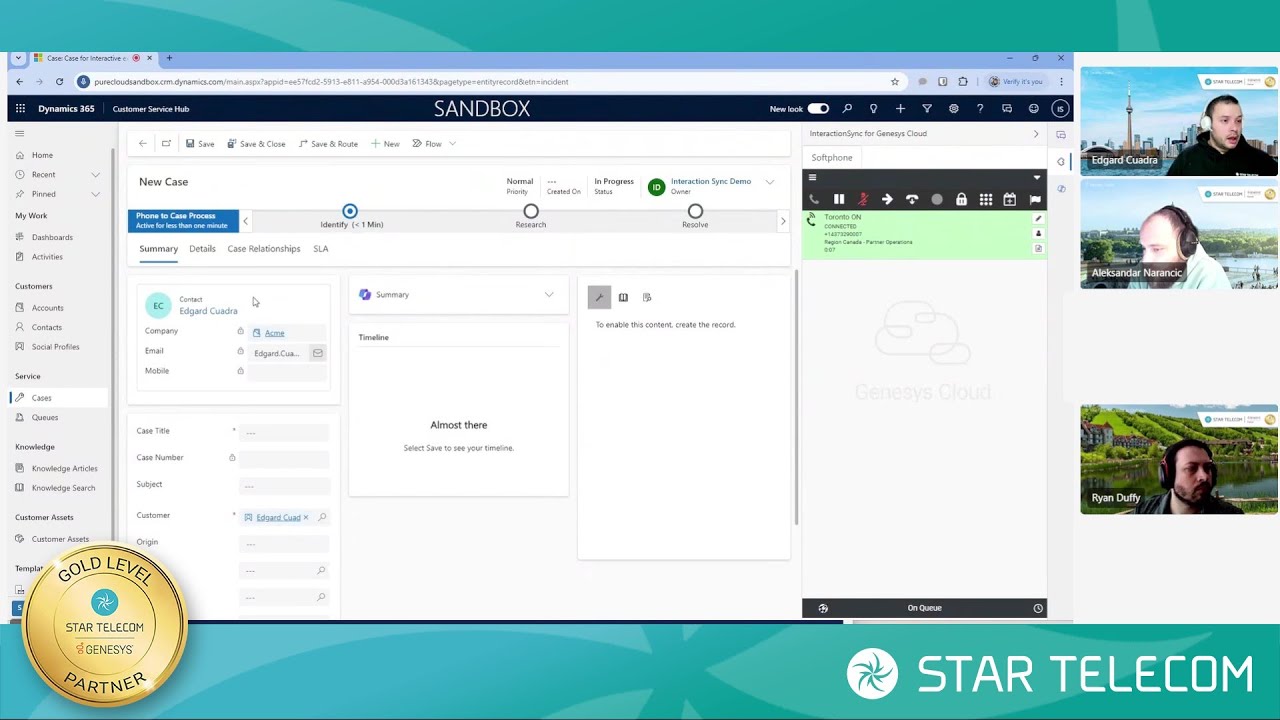Open the Acme company link

tap(274, 333)
